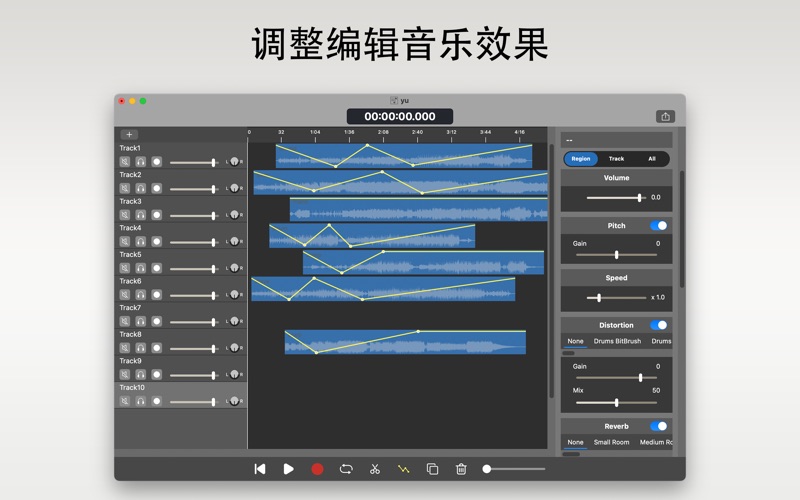Screen dimensions: 800x500
Task: Toggle the loop playback button
Action: click(346, 469)
